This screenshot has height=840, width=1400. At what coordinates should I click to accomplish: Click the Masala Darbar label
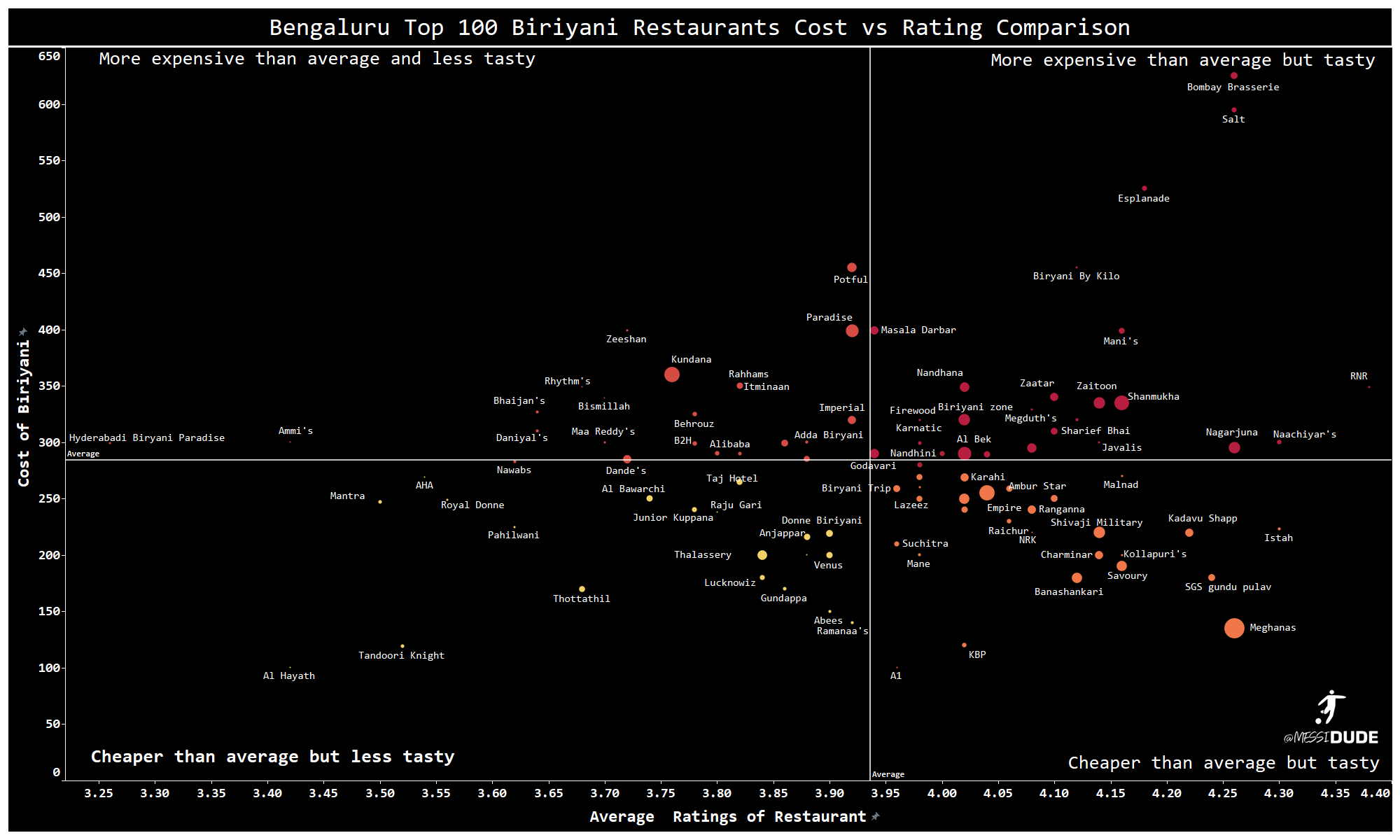918,330
